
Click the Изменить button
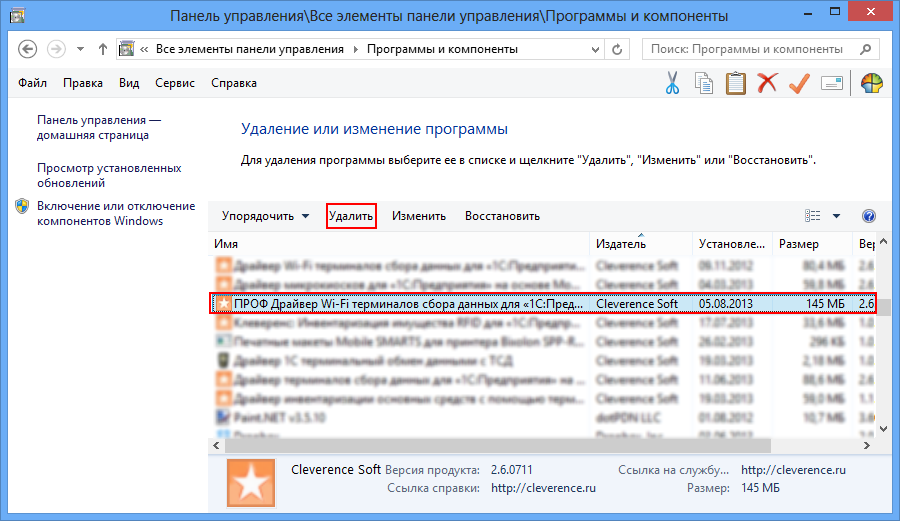[419, 216]
